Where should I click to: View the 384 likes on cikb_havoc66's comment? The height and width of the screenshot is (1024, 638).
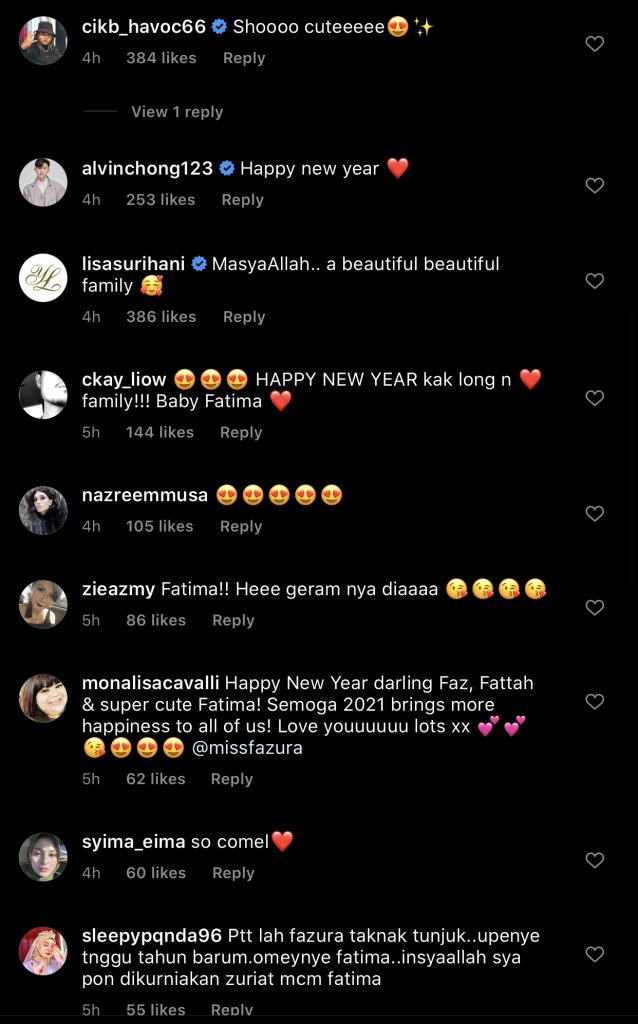[x=161, y=58]
